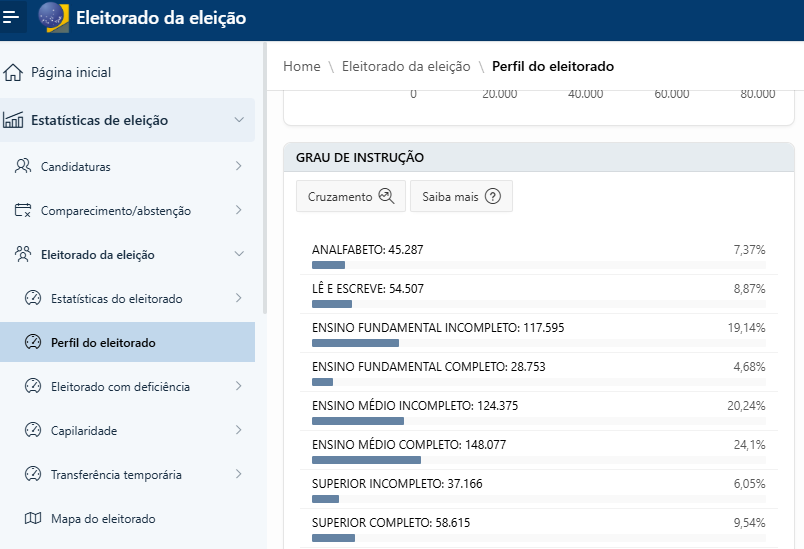Click the Candidaturas person icon
The width and height of the screenshot is (804, 549).
pyautogui.click(x=23, y=166)
